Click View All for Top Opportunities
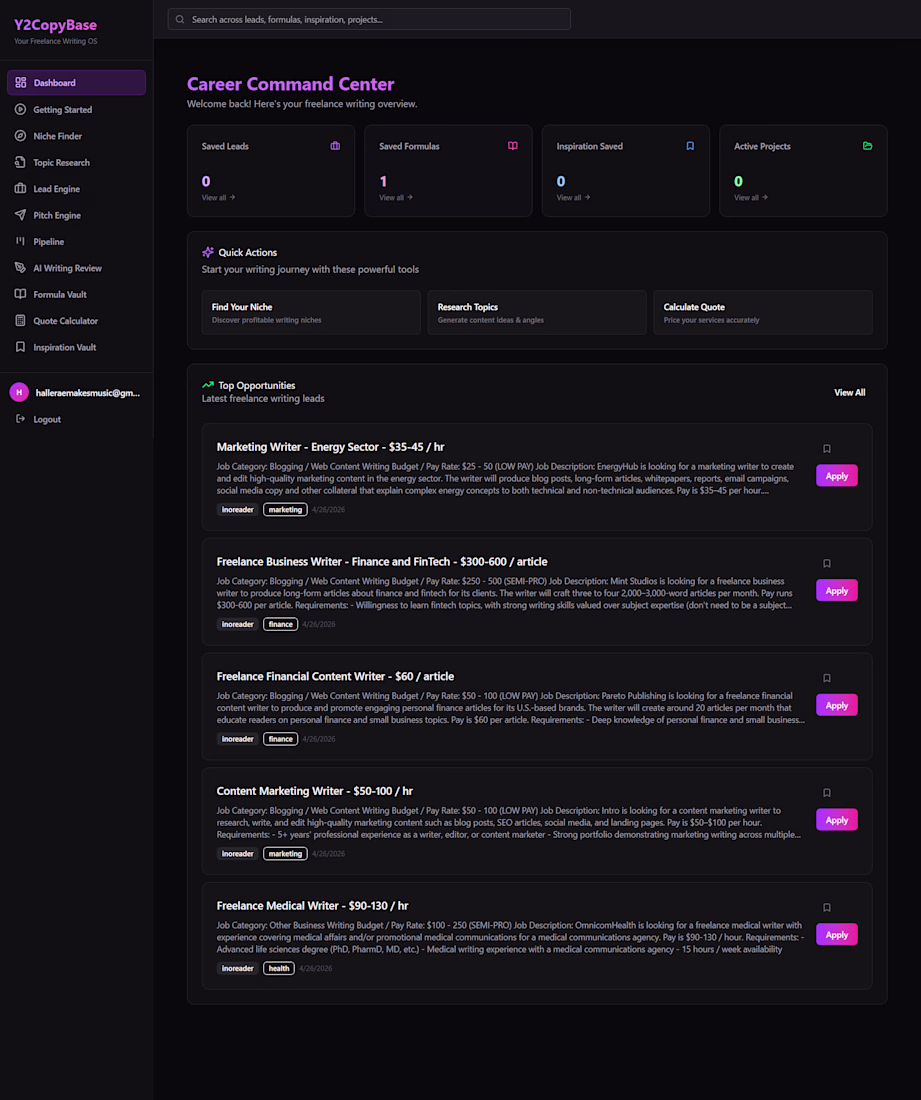 click(x=850, y=393)
